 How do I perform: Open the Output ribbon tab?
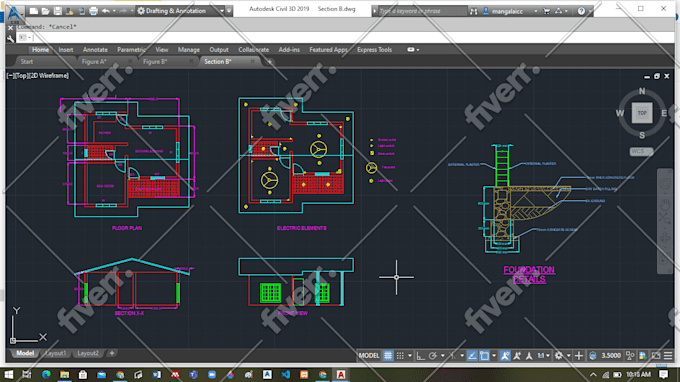(219, 50)
